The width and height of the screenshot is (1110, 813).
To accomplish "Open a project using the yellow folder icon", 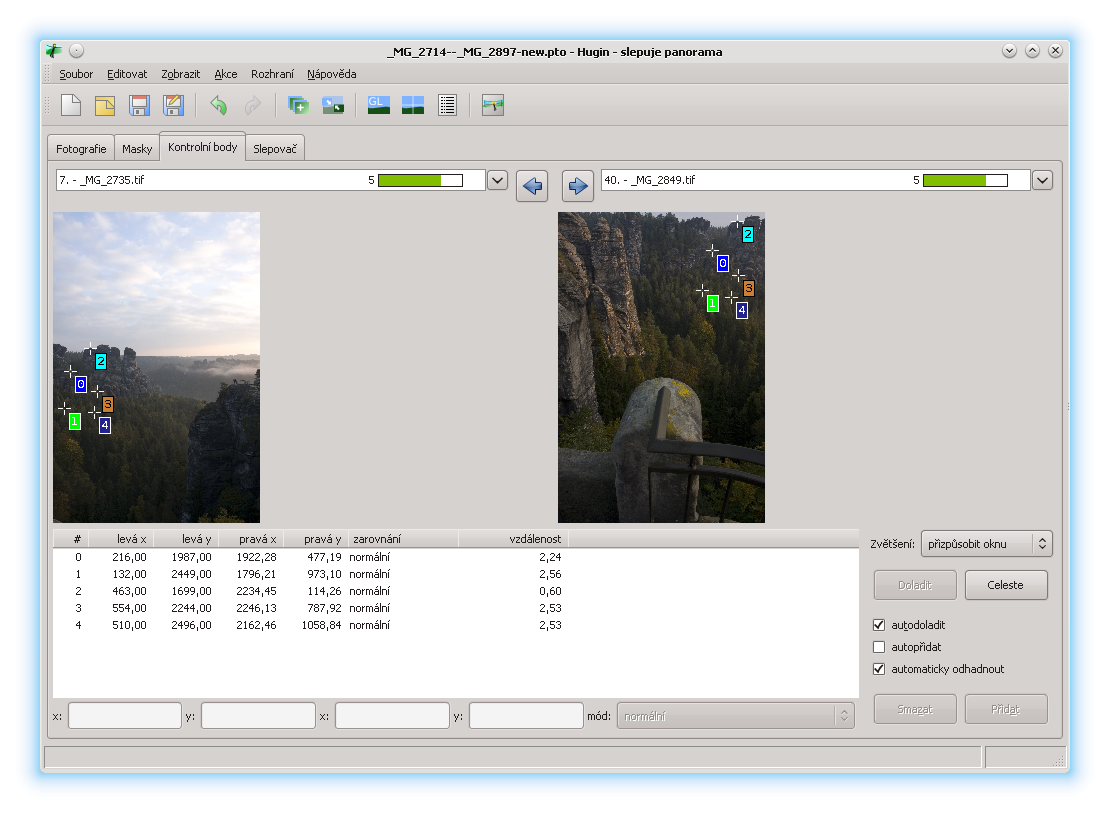I will (105, 105).
